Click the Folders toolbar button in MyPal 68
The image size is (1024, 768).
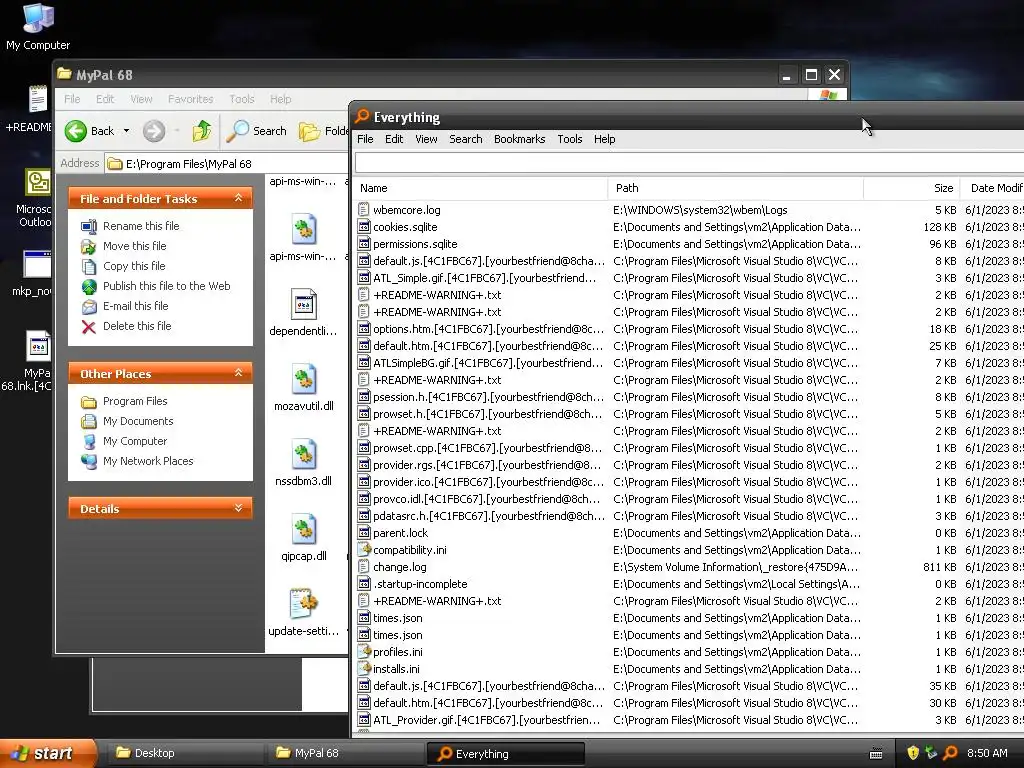pos(323,131)
